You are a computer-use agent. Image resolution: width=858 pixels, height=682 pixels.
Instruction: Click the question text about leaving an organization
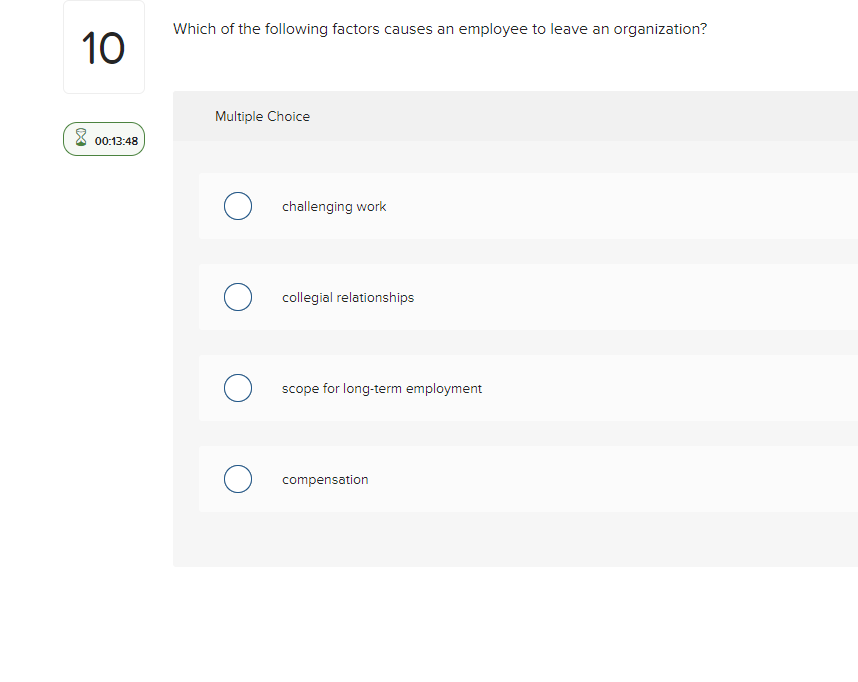(x=440, y=29)
